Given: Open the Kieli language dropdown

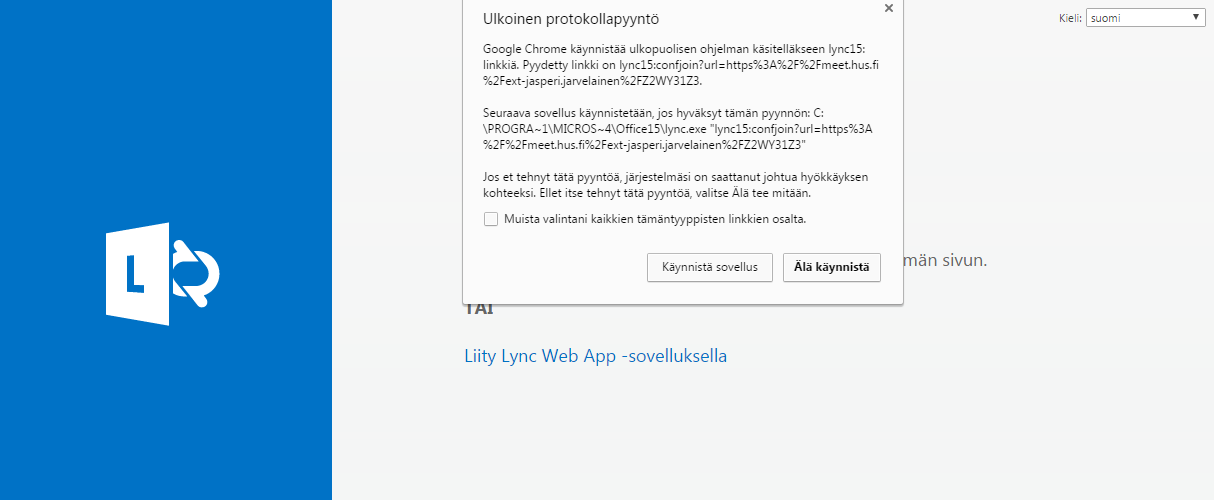Looking at the screenshot, I should 1146,18.
